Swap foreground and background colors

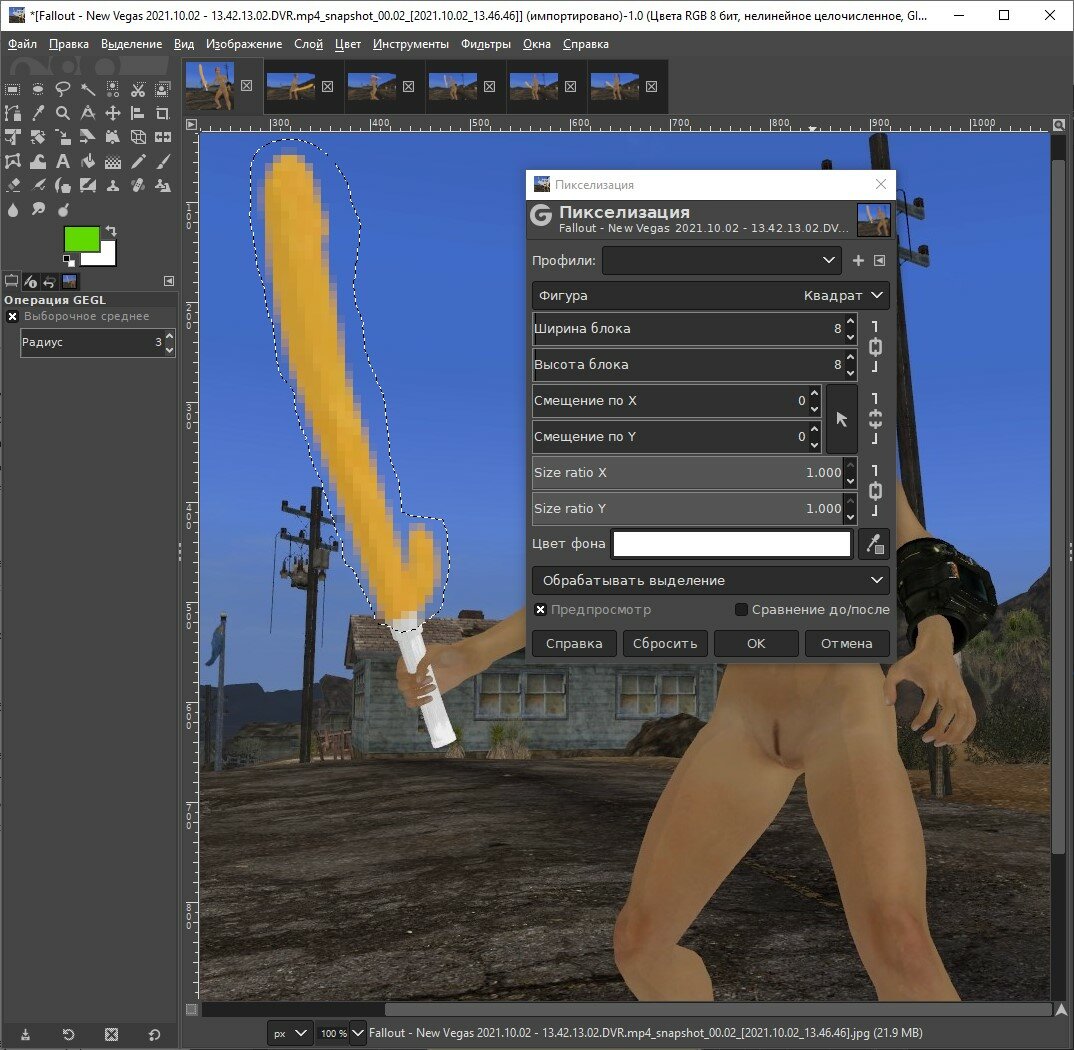tap(110, 232)
